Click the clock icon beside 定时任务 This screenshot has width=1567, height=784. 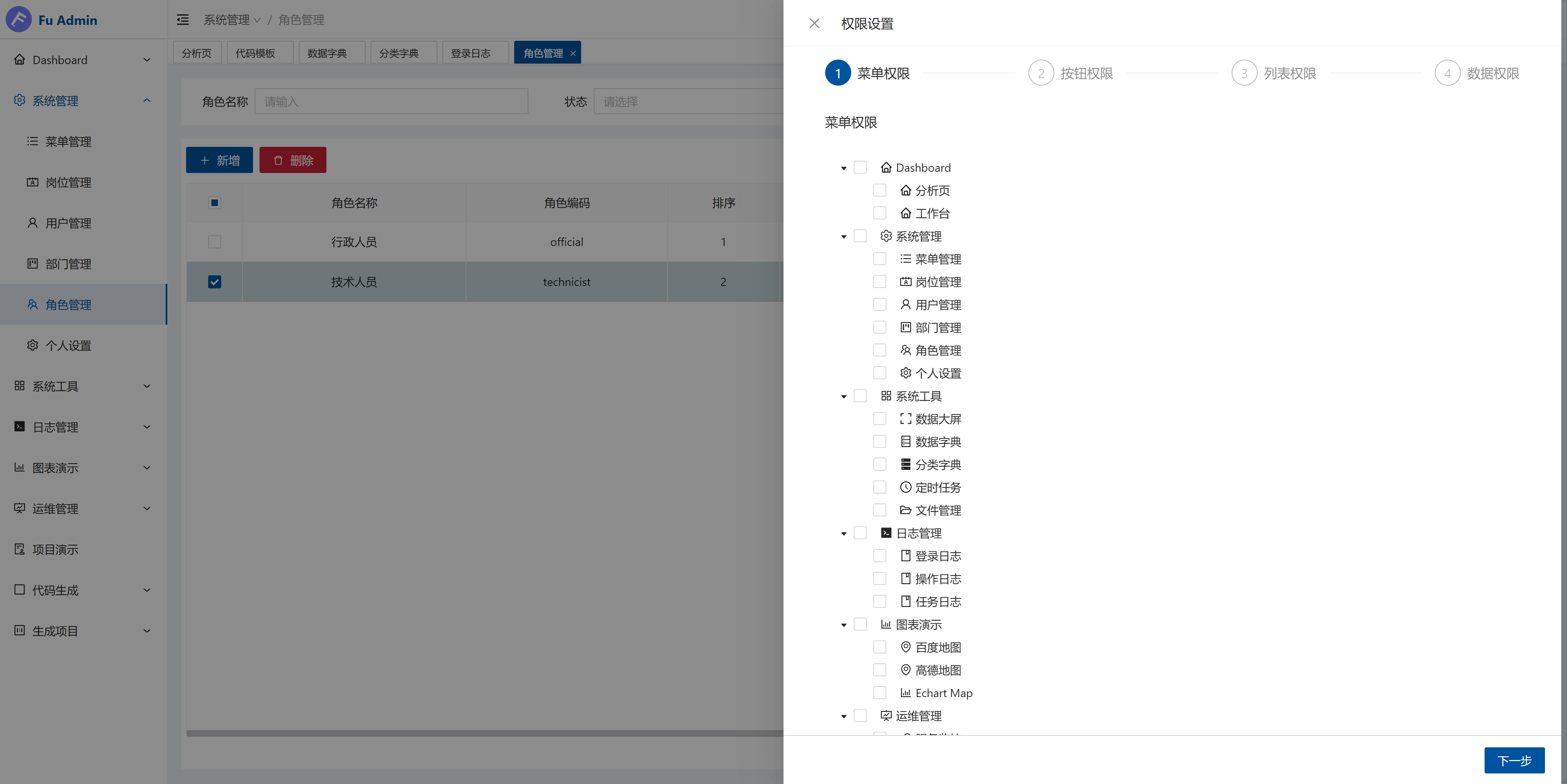point(905,487)
